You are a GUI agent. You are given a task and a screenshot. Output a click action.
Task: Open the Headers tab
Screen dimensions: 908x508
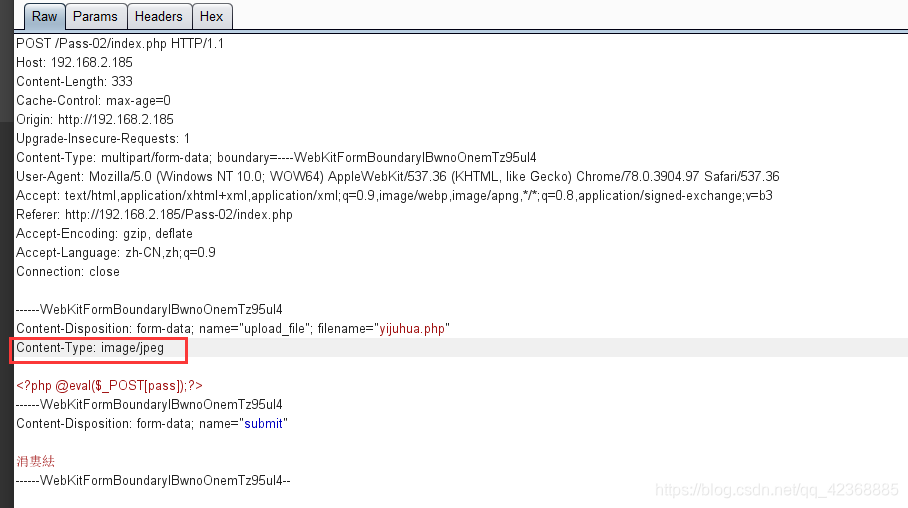tap(159, 16)
